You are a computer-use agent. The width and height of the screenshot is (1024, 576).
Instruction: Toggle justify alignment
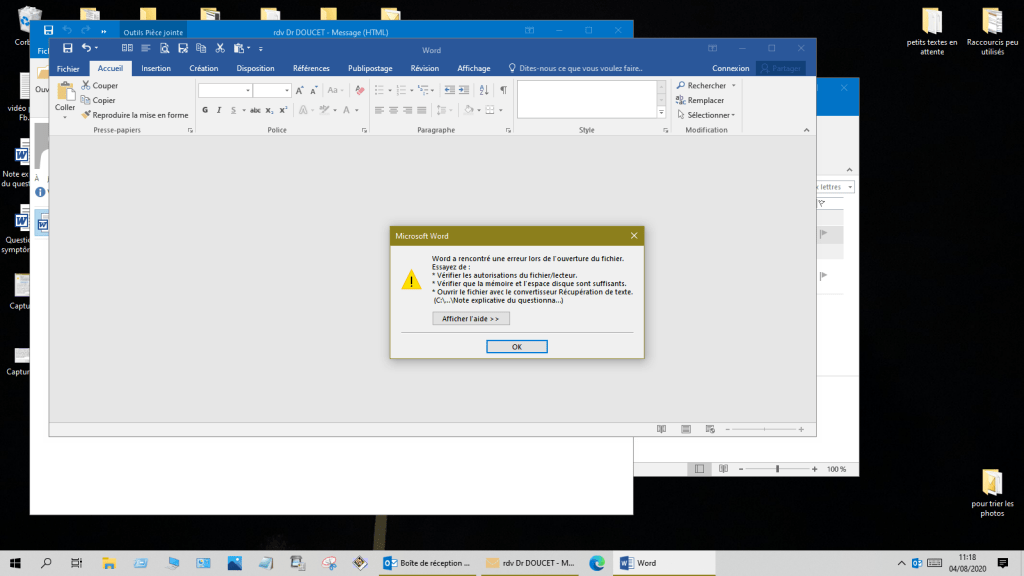[422, 110]
